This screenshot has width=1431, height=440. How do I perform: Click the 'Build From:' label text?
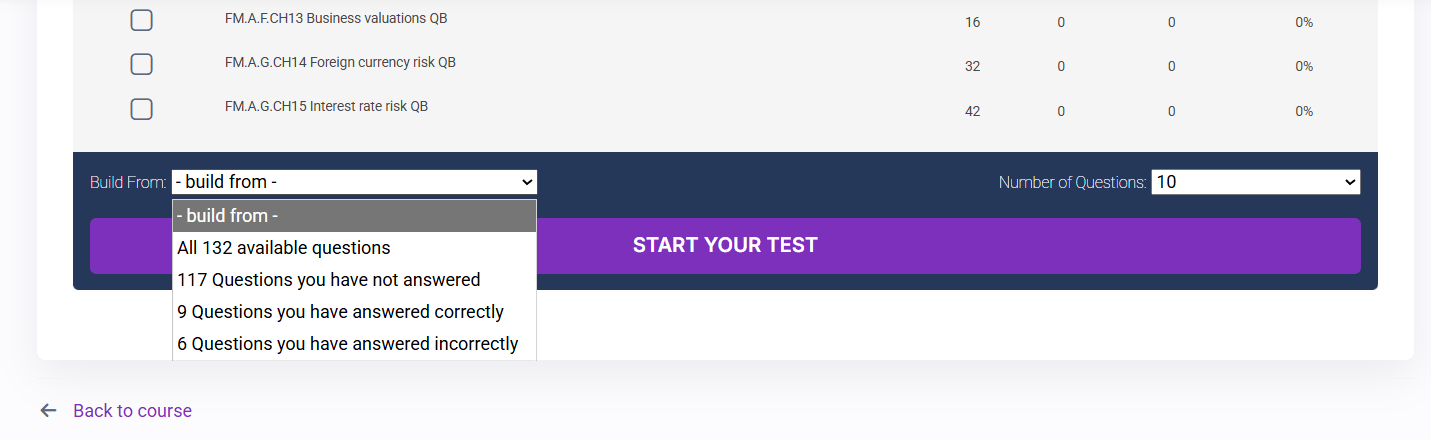click(x=128, y=182)
